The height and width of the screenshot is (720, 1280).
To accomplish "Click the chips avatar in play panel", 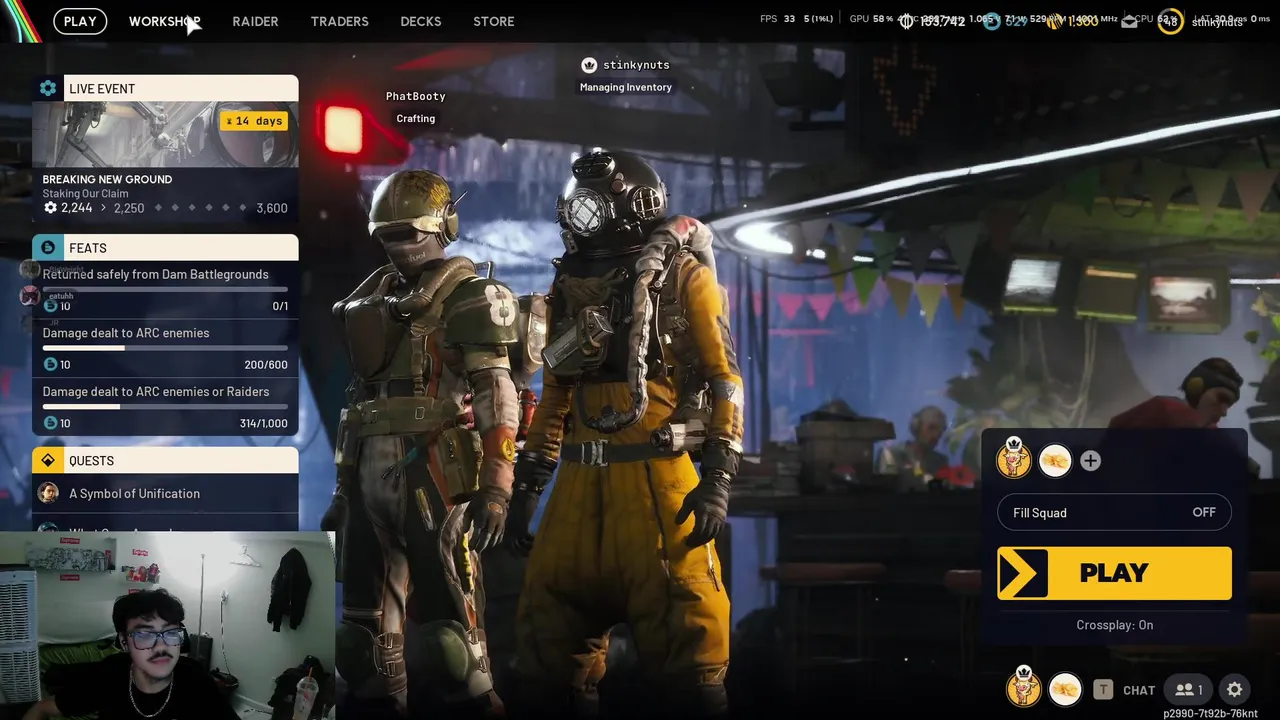I will pos(1055,460).
